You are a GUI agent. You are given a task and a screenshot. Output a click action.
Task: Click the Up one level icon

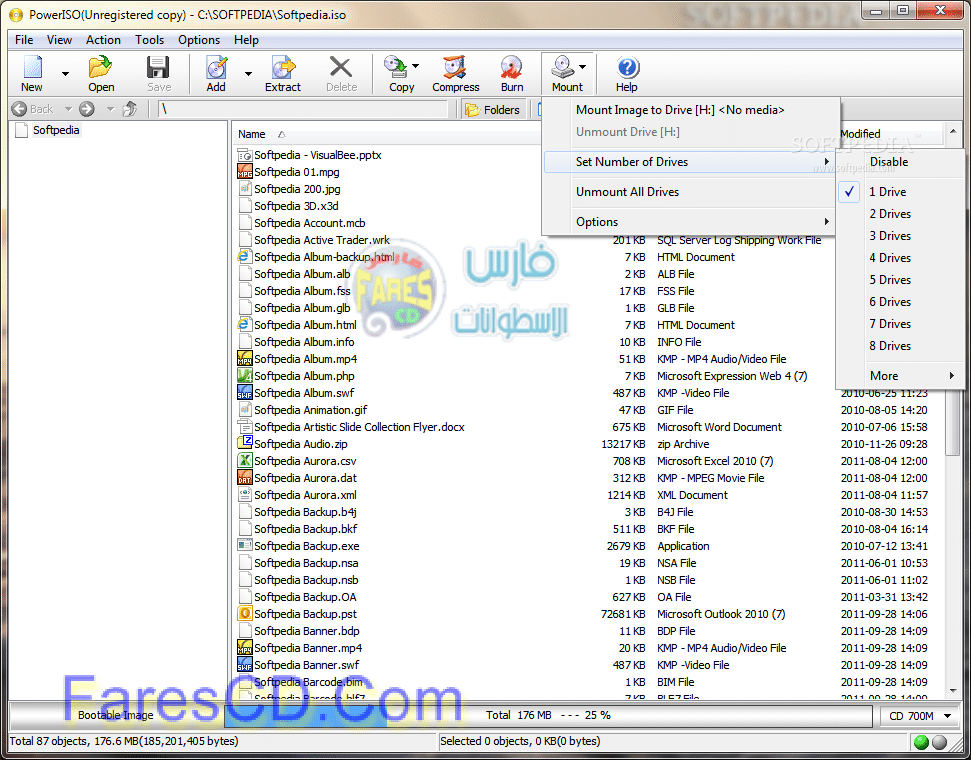tap(130, 109)
